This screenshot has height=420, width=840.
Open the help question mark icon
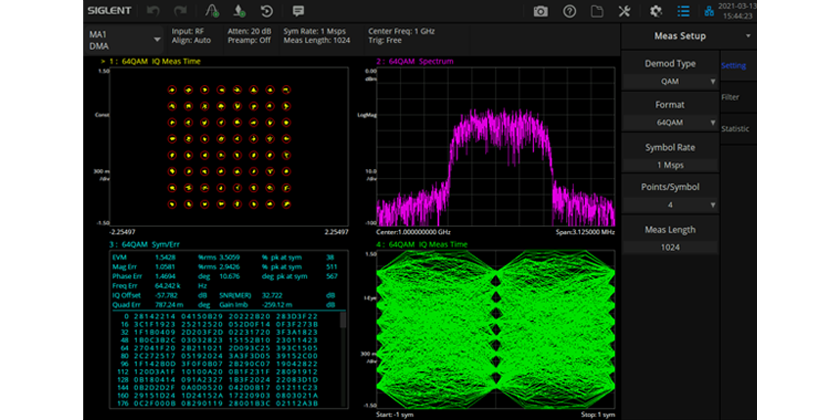point(569,11)
